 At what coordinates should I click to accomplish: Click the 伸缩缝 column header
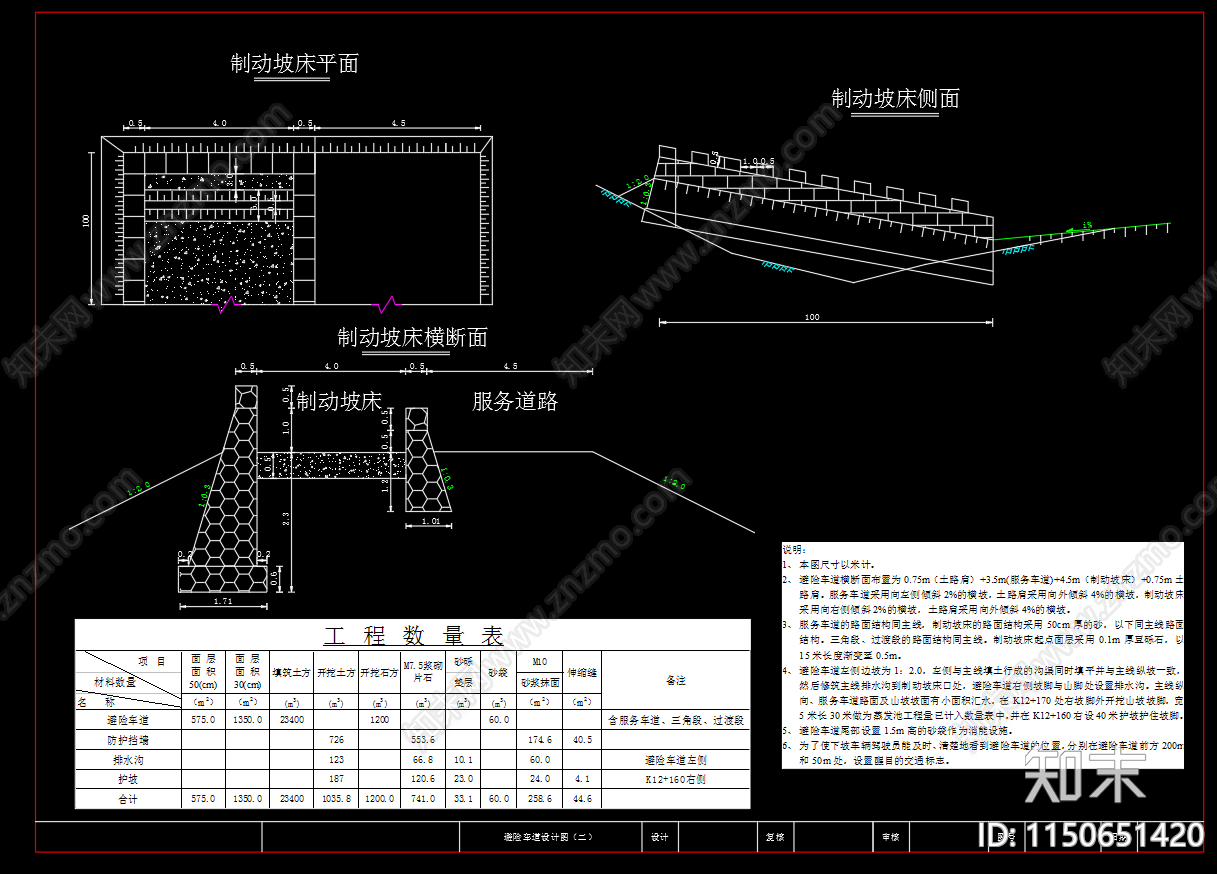pos(584,672)
